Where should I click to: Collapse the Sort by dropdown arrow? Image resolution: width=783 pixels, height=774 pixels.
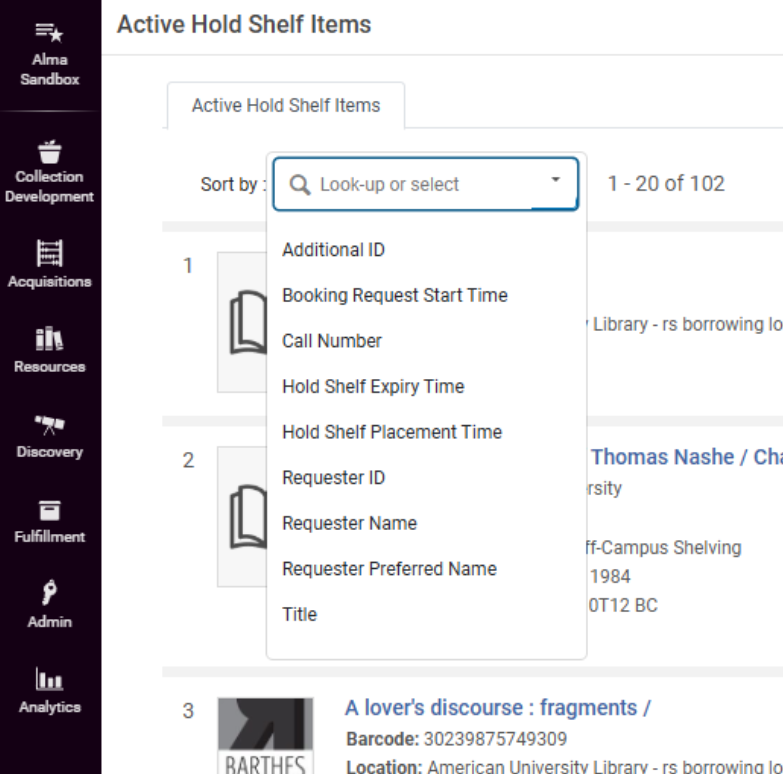pyautogui.click(x=556, y=182)
